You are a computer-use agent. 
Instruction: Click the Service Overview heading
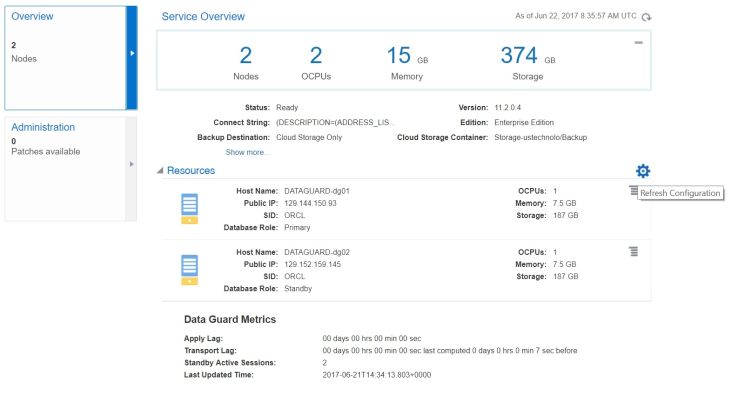pyautogui.click(x=203, y=17)
